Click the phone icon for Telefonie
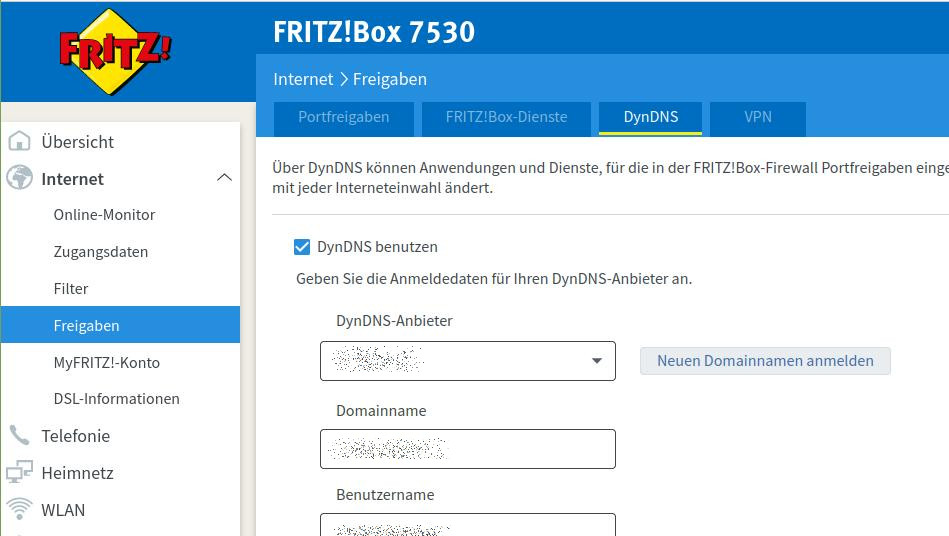This screenshot has height=536, width=949. pyautogui.click(x=19, y=435)
